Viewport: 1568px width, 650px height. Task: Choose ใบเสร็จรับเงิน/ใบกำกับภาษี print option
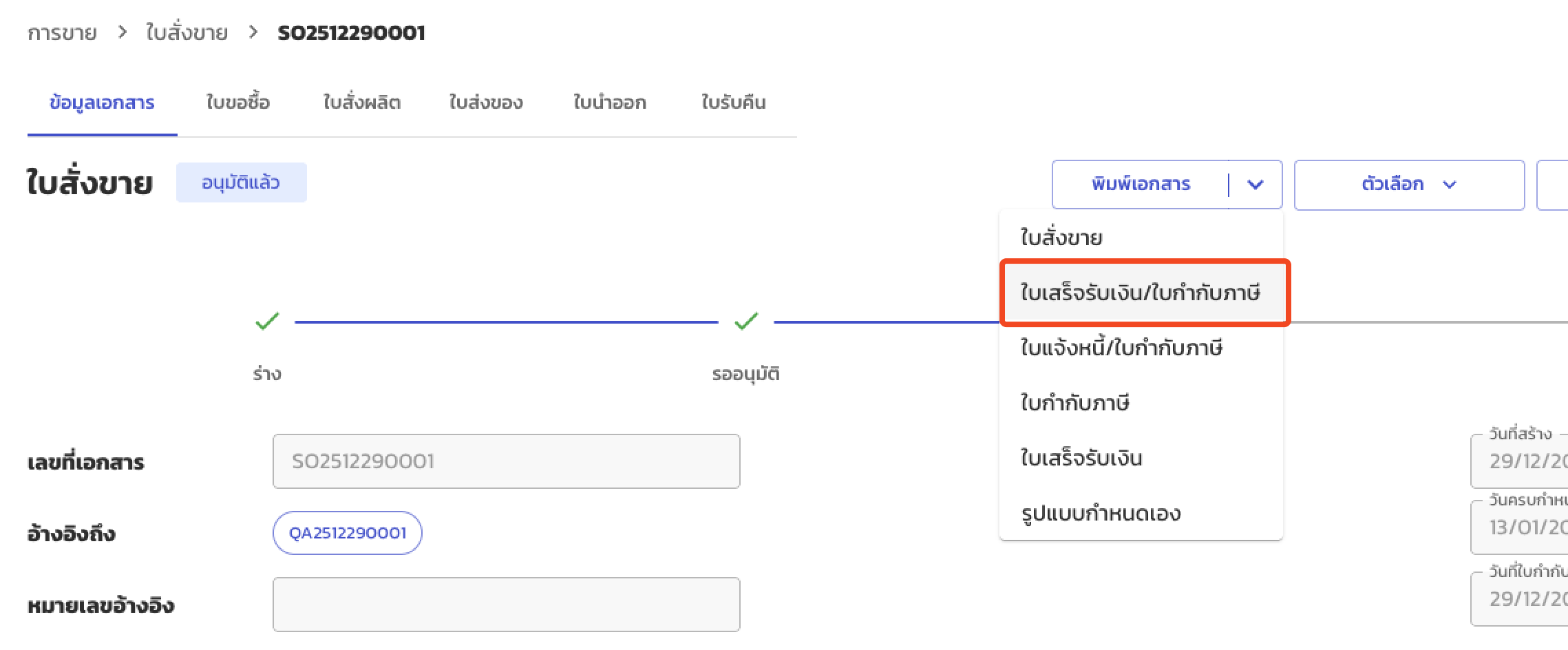pos(1140,293)
